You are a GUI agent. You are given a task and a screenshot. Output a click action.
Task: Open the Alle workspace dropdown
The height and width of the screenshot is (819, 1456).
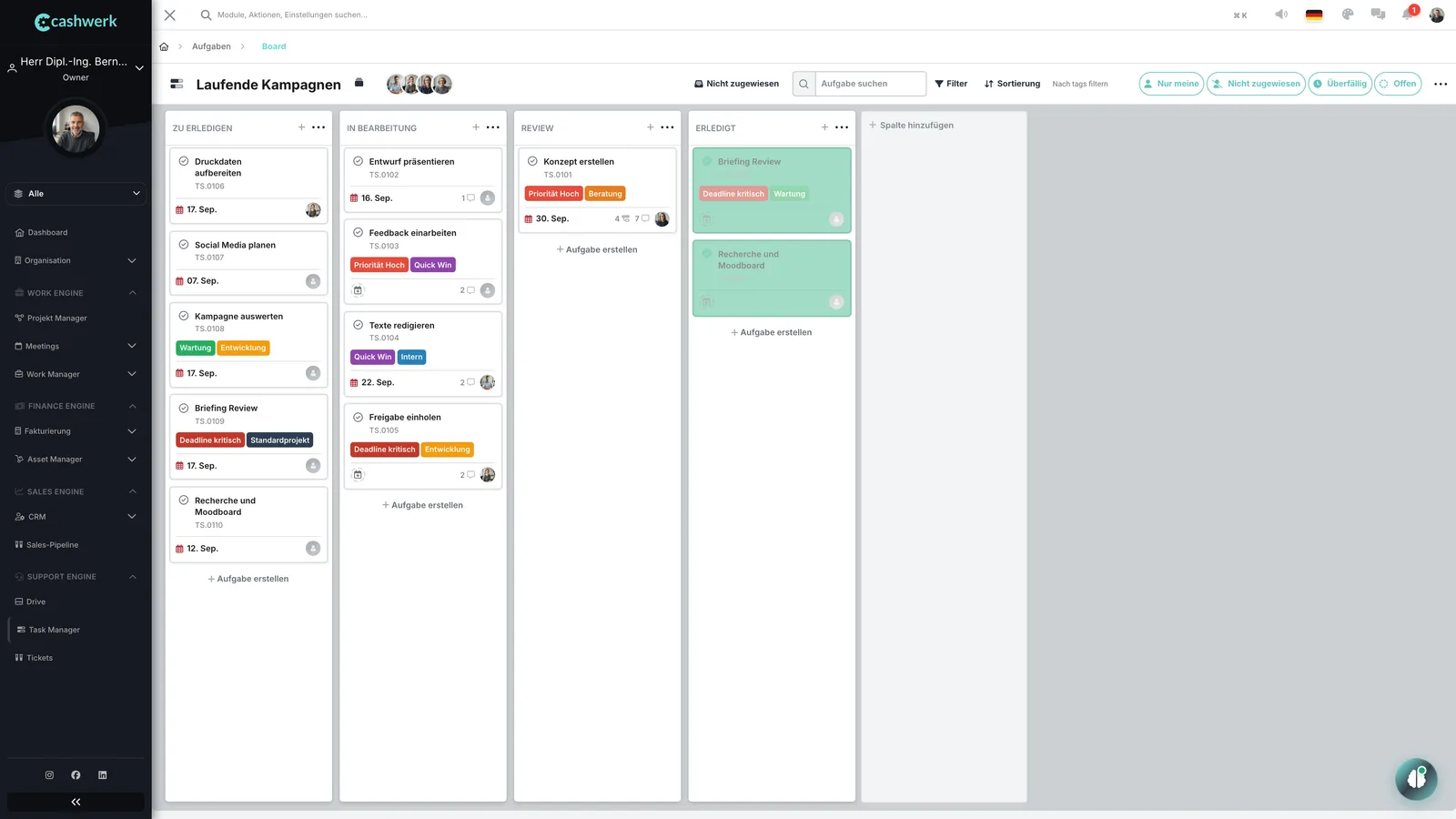click(x=76, y=194)
